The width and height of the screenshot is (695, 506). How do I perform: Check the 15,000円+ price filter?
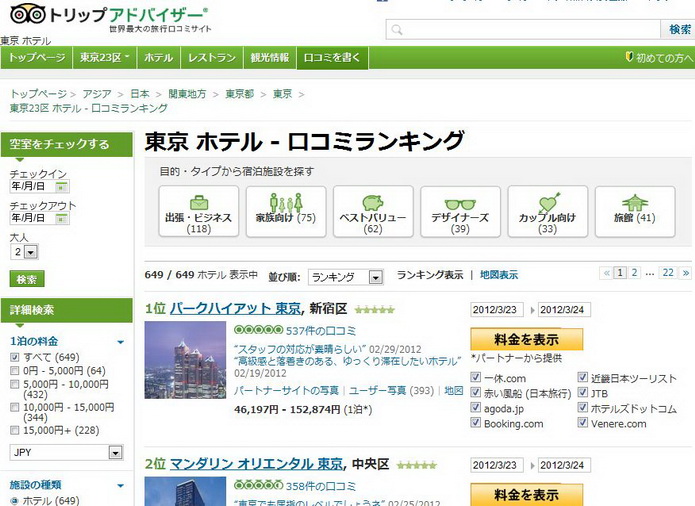(x=15, y=430)
